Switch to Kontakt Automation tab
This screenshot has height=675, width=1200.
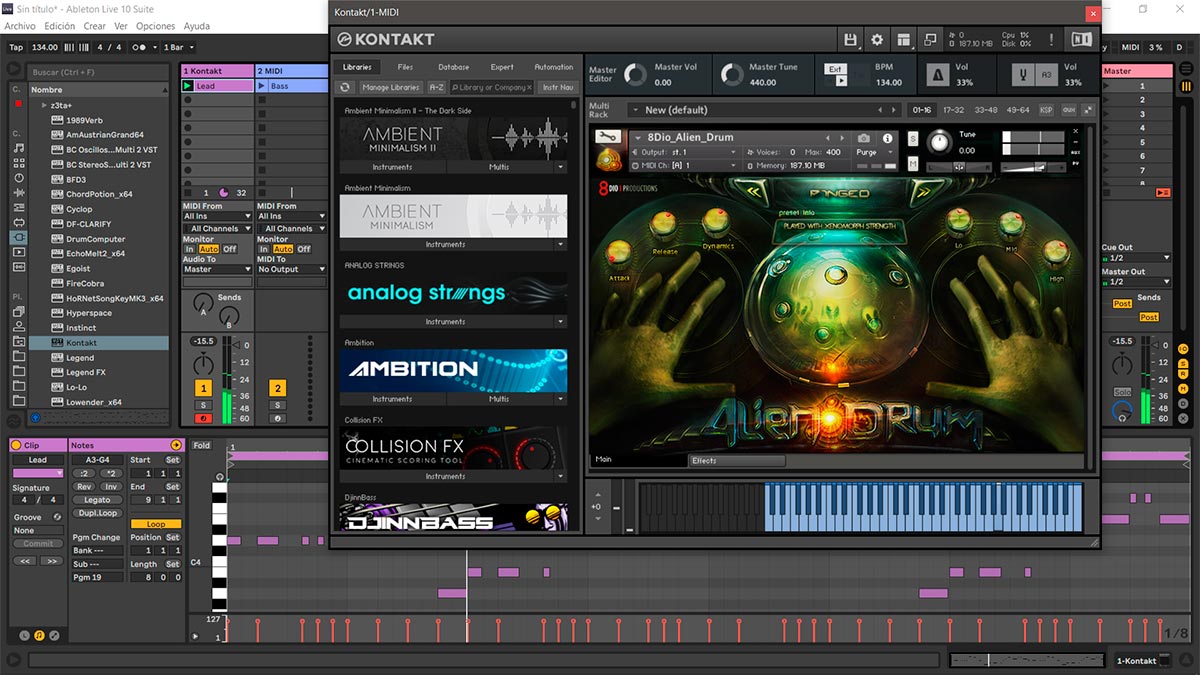[553, 67]
